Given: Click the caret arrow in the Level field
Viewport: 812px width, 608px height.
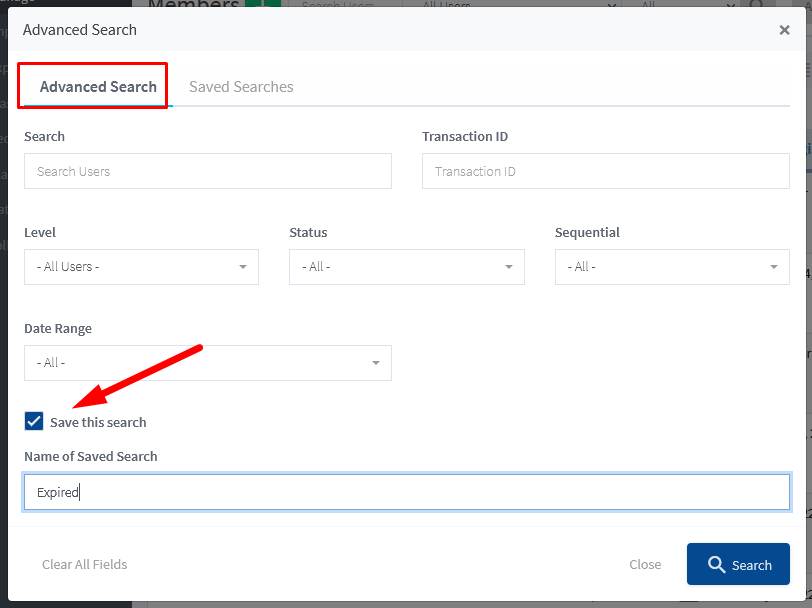Looking at the screenshot, I should [x=243, y=267].
